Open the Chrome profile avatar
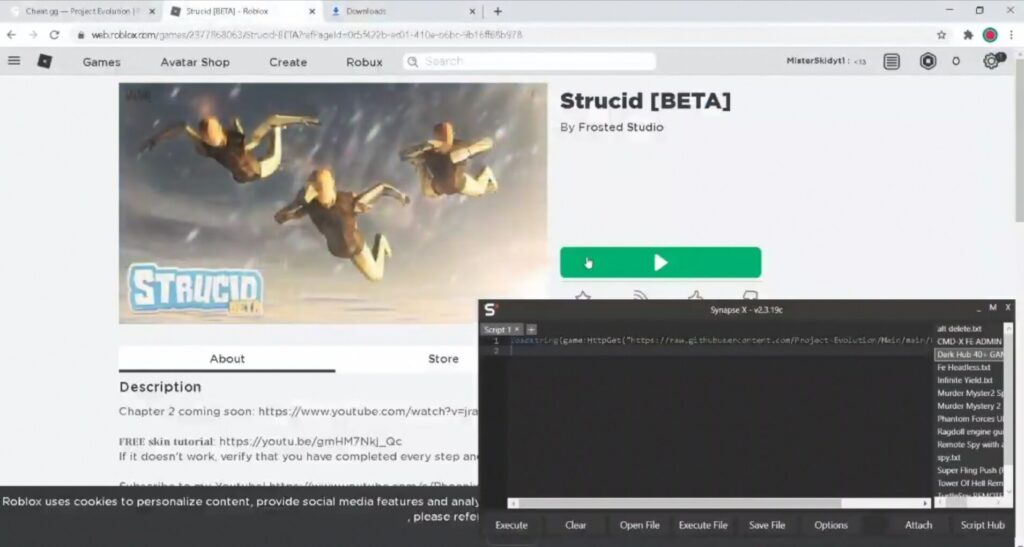The height and width of the screenshot is (547, 1024). coord(990,35)
